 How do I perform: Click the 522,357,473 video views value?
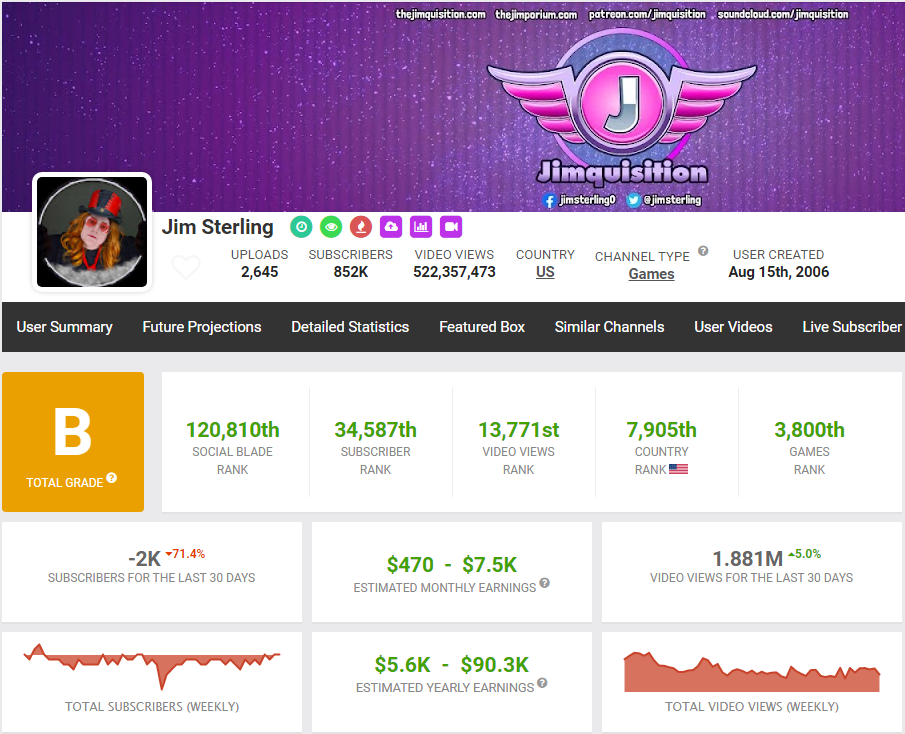[x=454, y=272]
